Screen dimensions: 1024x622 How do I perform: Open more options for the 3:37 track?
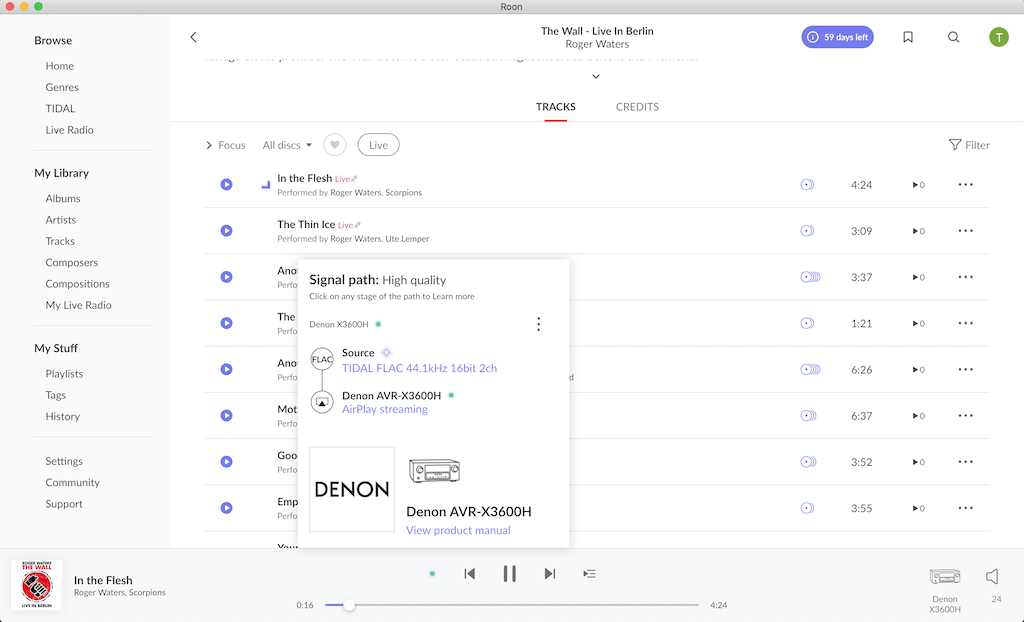(x=965, y=277)
